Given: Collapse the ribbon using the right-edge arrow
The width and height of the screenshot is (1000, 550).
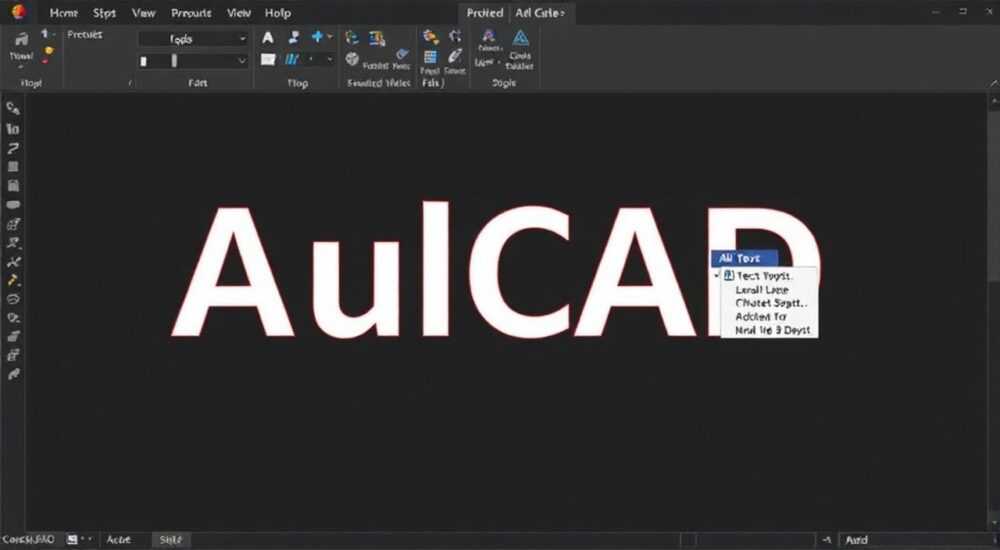Looking at the screenshot, I should coord(994,83).
